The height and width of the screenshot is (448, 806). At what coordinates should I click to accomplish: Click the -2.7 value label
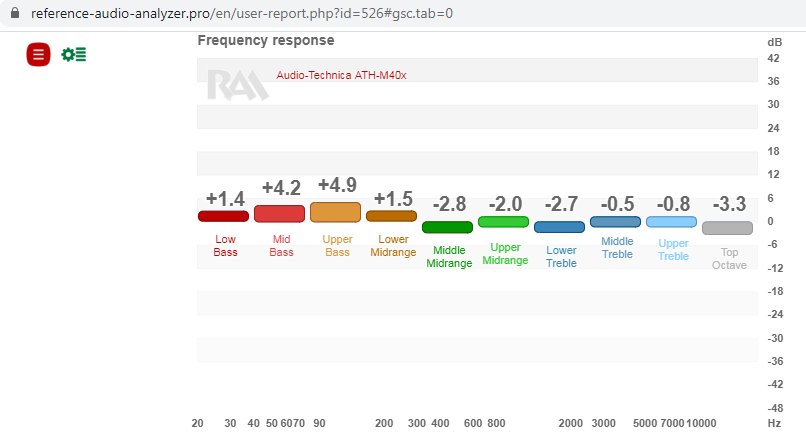tap(561, 204)
